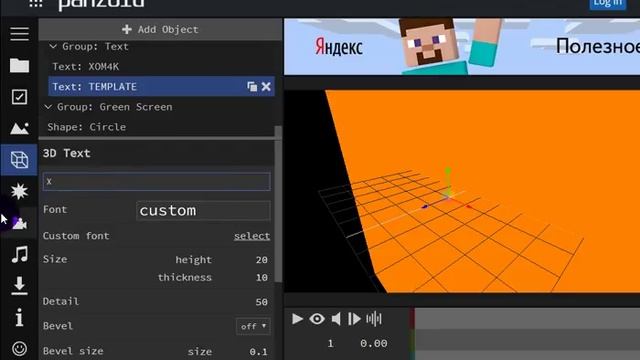Screen dimensions: 640x360
Task: Click the 3D text content input field
Action: point(156,182)
